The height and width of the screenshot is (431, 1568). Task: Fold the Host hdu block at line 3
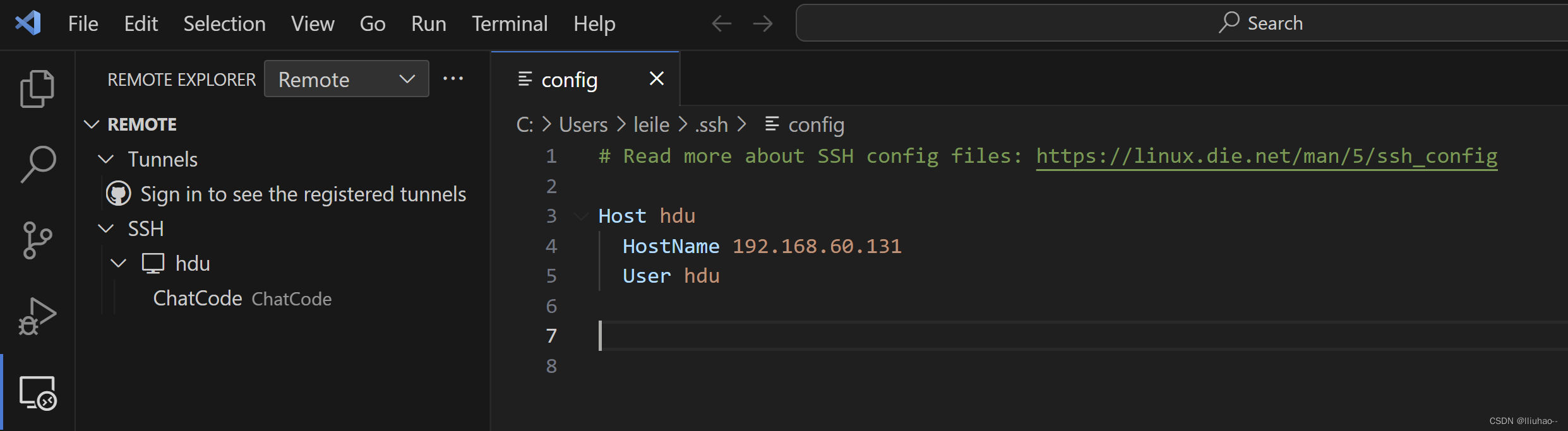pos(580,216)
